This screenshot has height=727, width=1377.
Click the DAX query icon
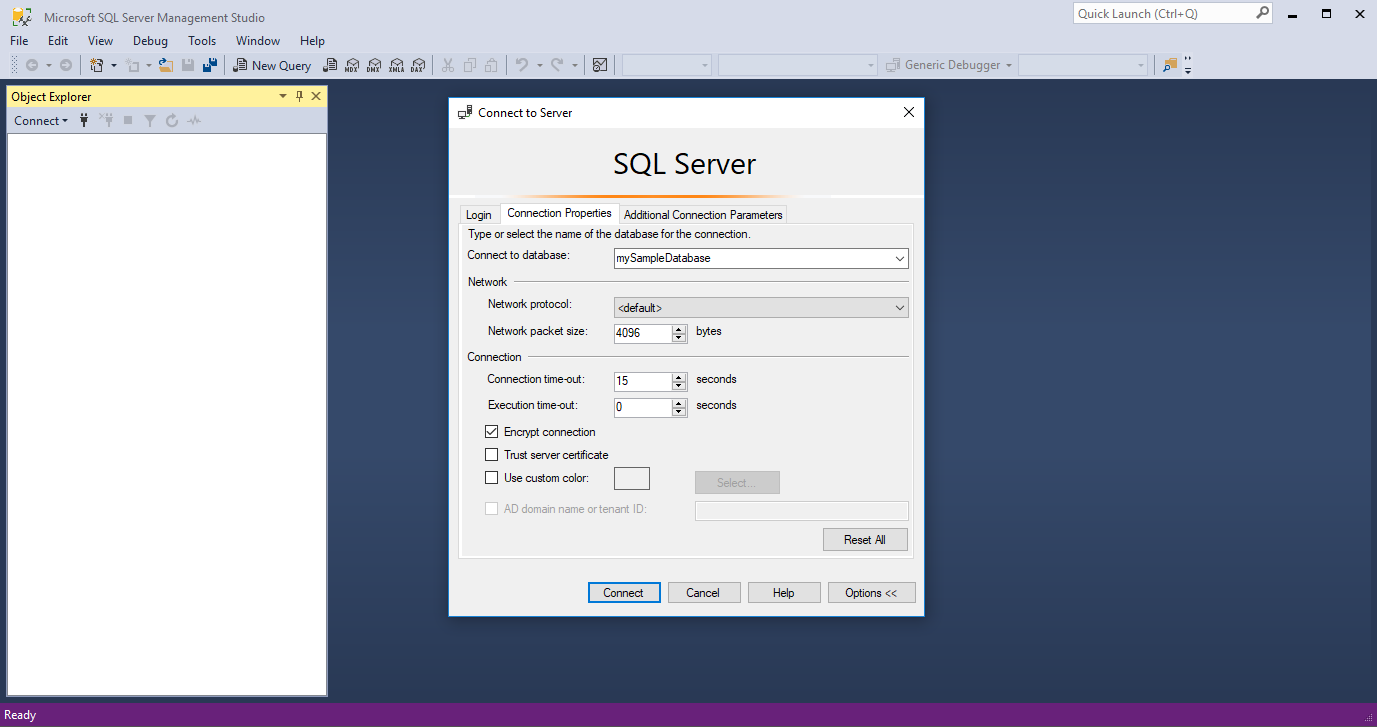pos(418,65)
